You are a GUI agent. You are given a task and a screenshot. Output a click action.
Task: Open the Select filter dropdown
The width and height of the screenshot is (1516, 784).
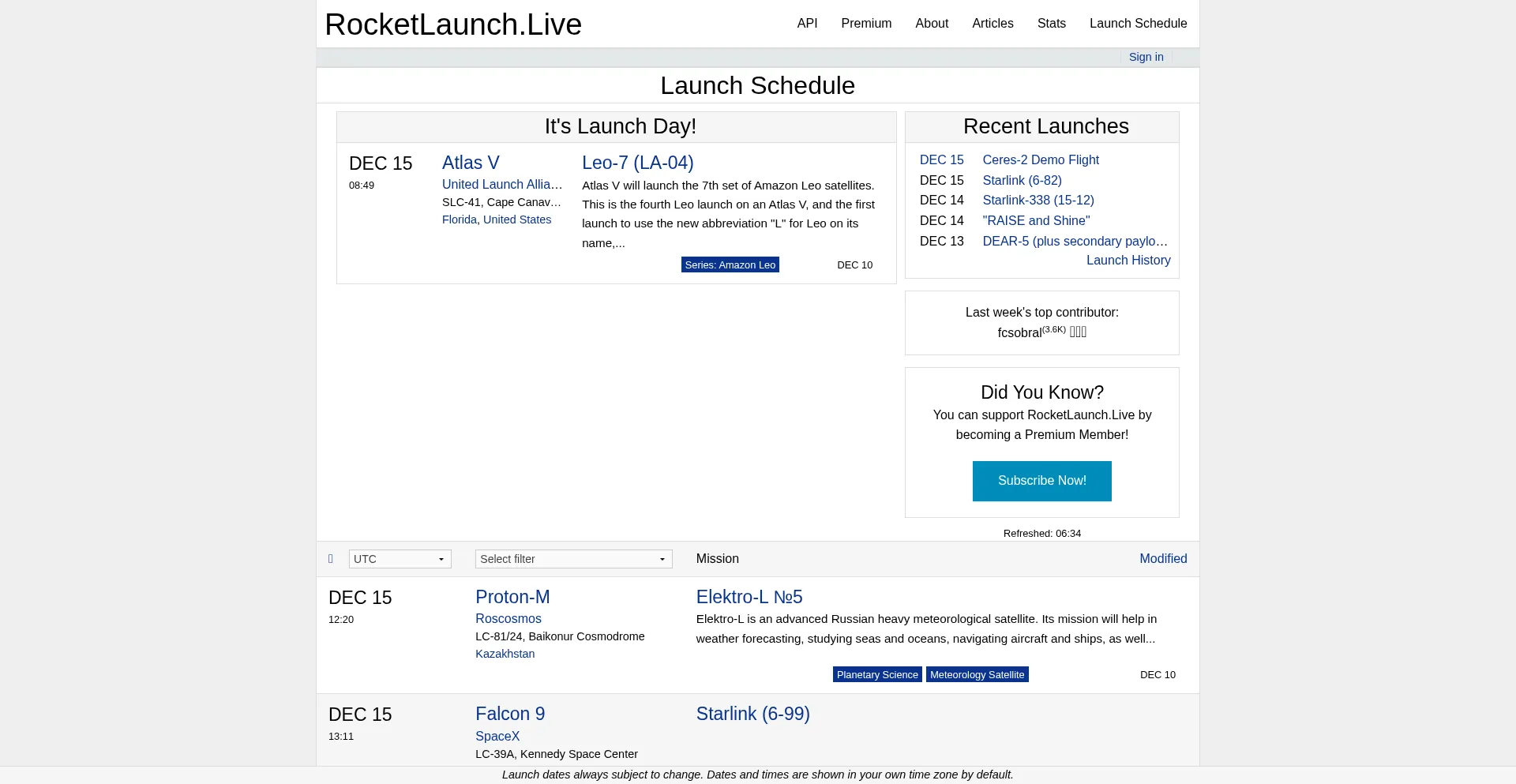pyautogui.click(x=573, y=559)
